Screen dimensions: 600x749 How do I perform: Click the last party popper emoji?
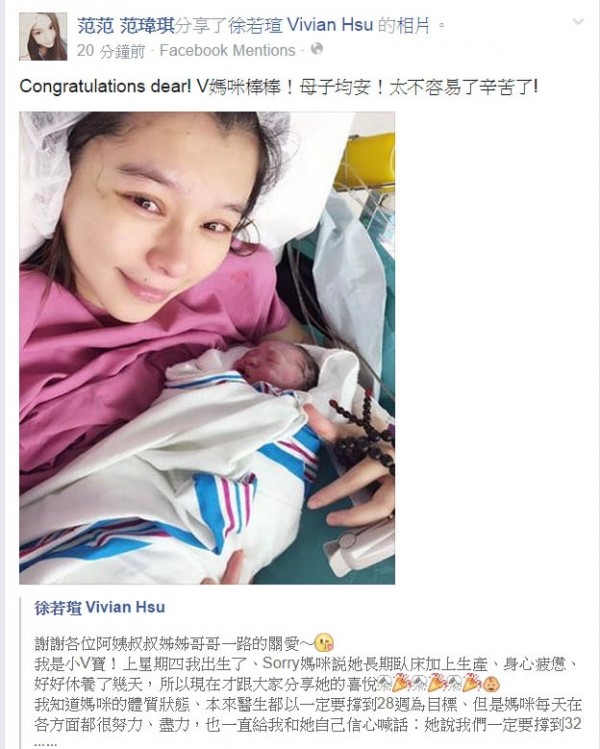472,683
